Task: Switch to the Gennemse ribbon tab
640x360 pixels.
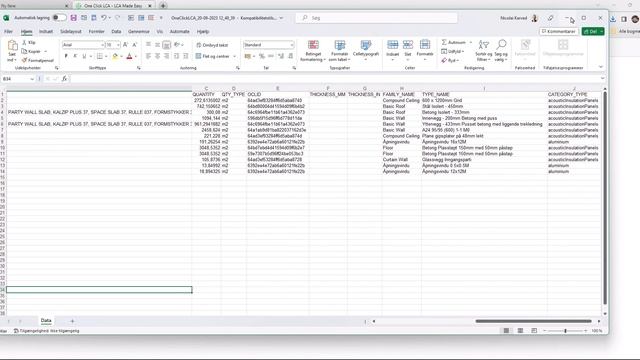Action: pos(139,31)
